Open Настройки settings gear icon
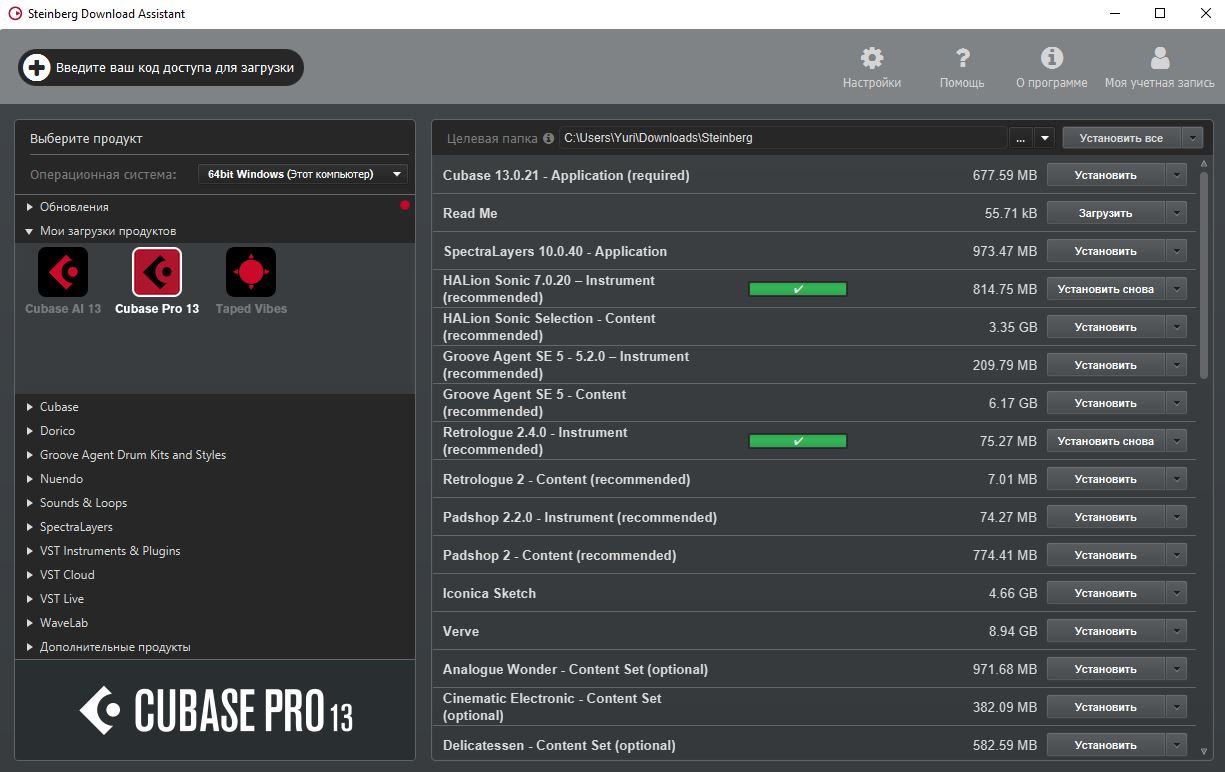 pyautogui.click(x=872, y=57)
